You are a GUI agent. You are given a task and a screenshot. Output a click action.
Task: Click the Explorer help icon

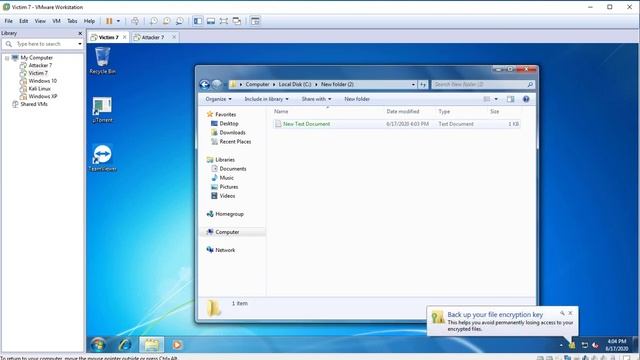point(526,99)
